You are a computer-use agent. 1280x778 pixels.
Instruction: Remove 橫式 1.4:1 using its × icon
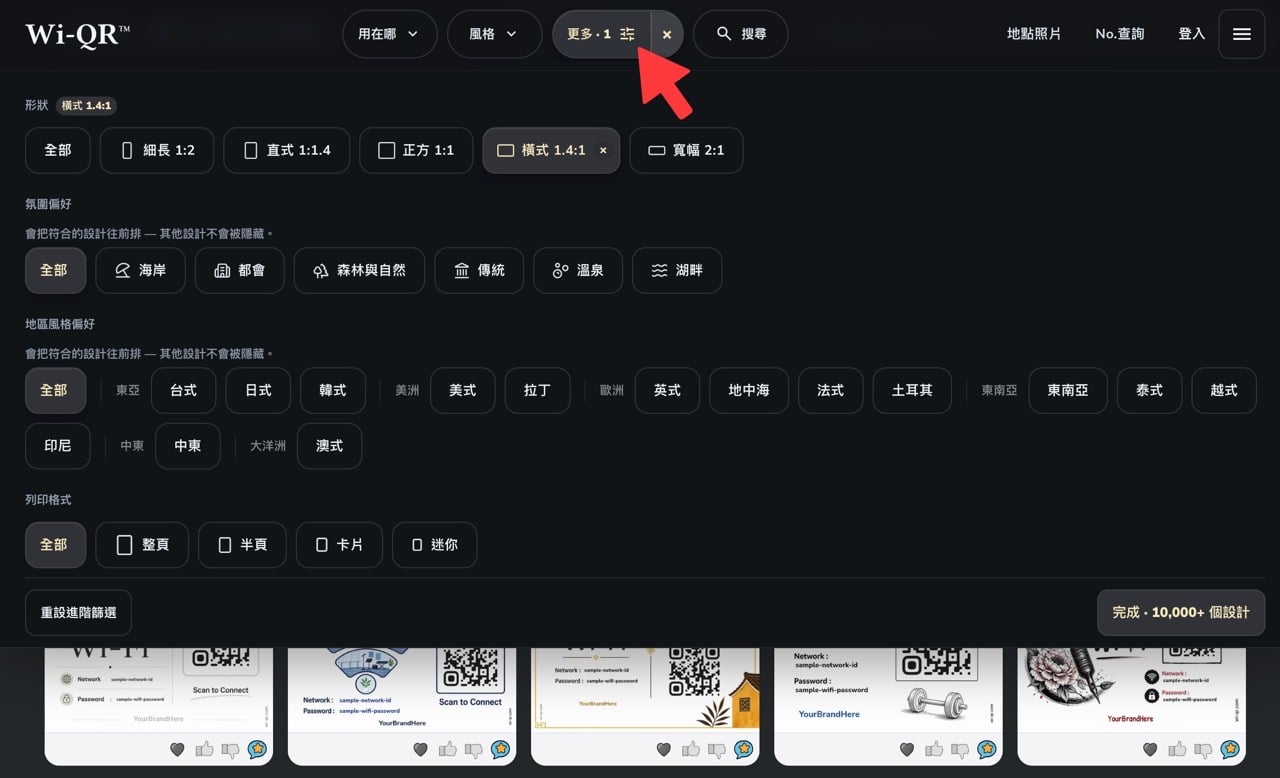coord(603,150)
